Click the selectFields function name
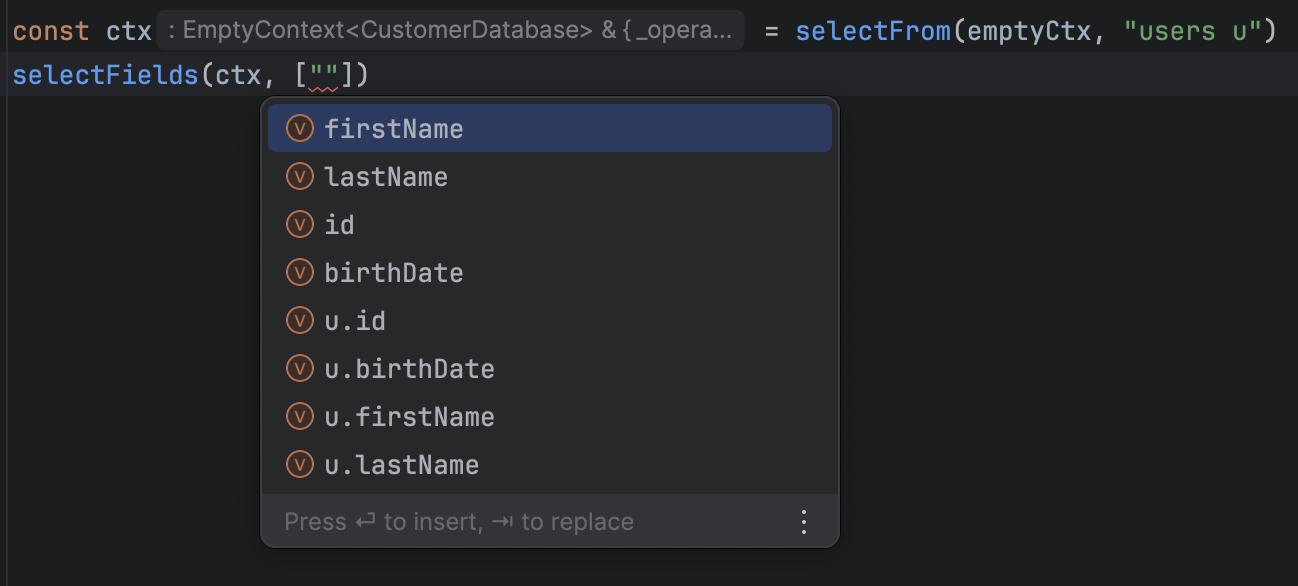The width and height of the screenshot is (1298, 586). click(x=106, y=75)
